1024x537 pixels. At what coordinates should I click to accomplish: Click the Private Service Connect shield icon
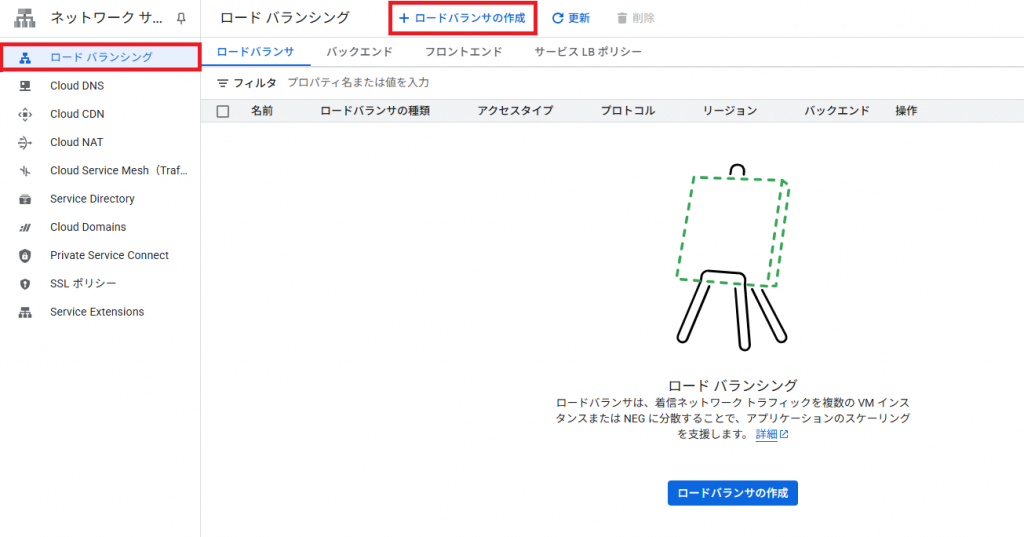click(25, 255)
